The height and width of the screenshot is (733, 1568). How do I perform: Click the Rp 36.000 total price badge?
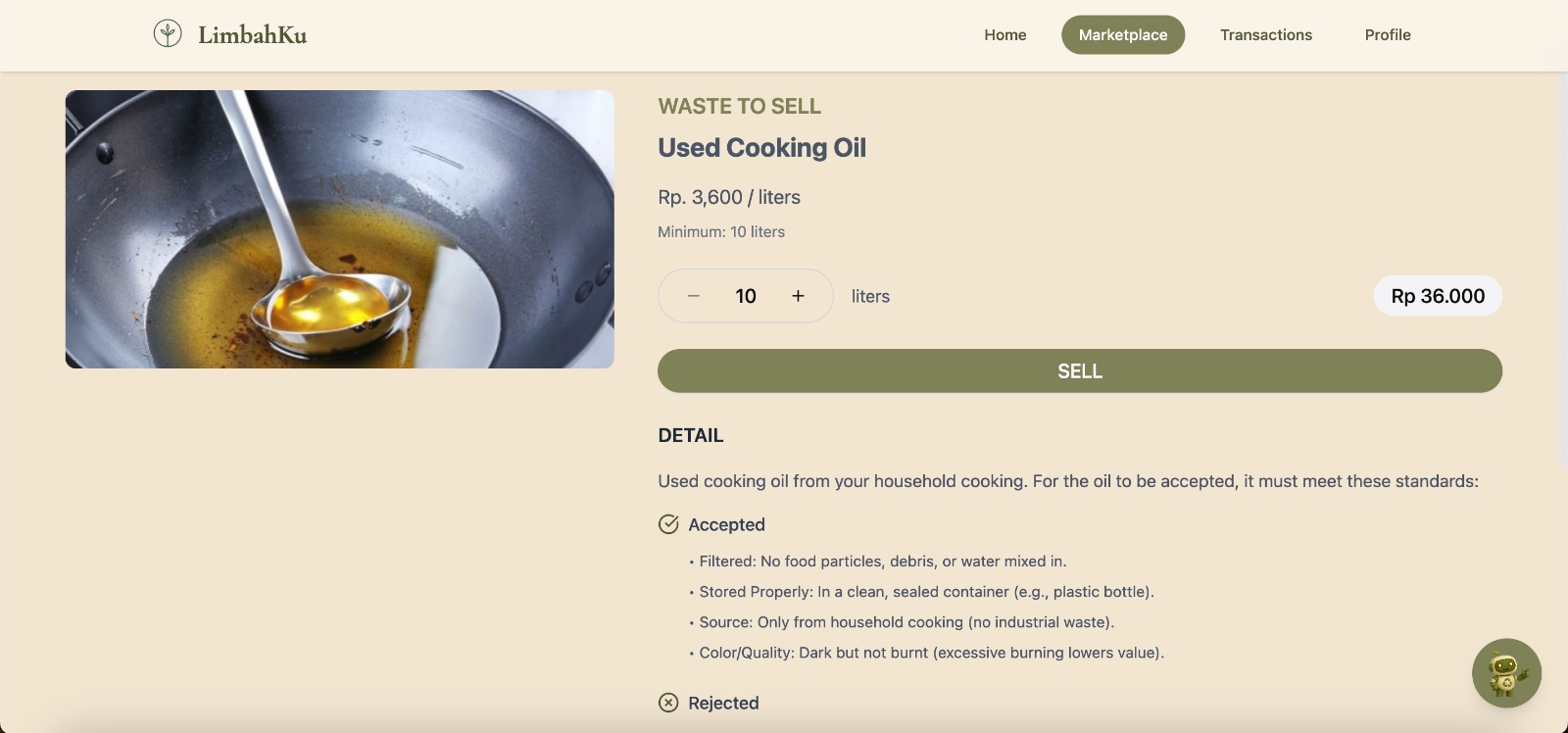pos(1438,296)
